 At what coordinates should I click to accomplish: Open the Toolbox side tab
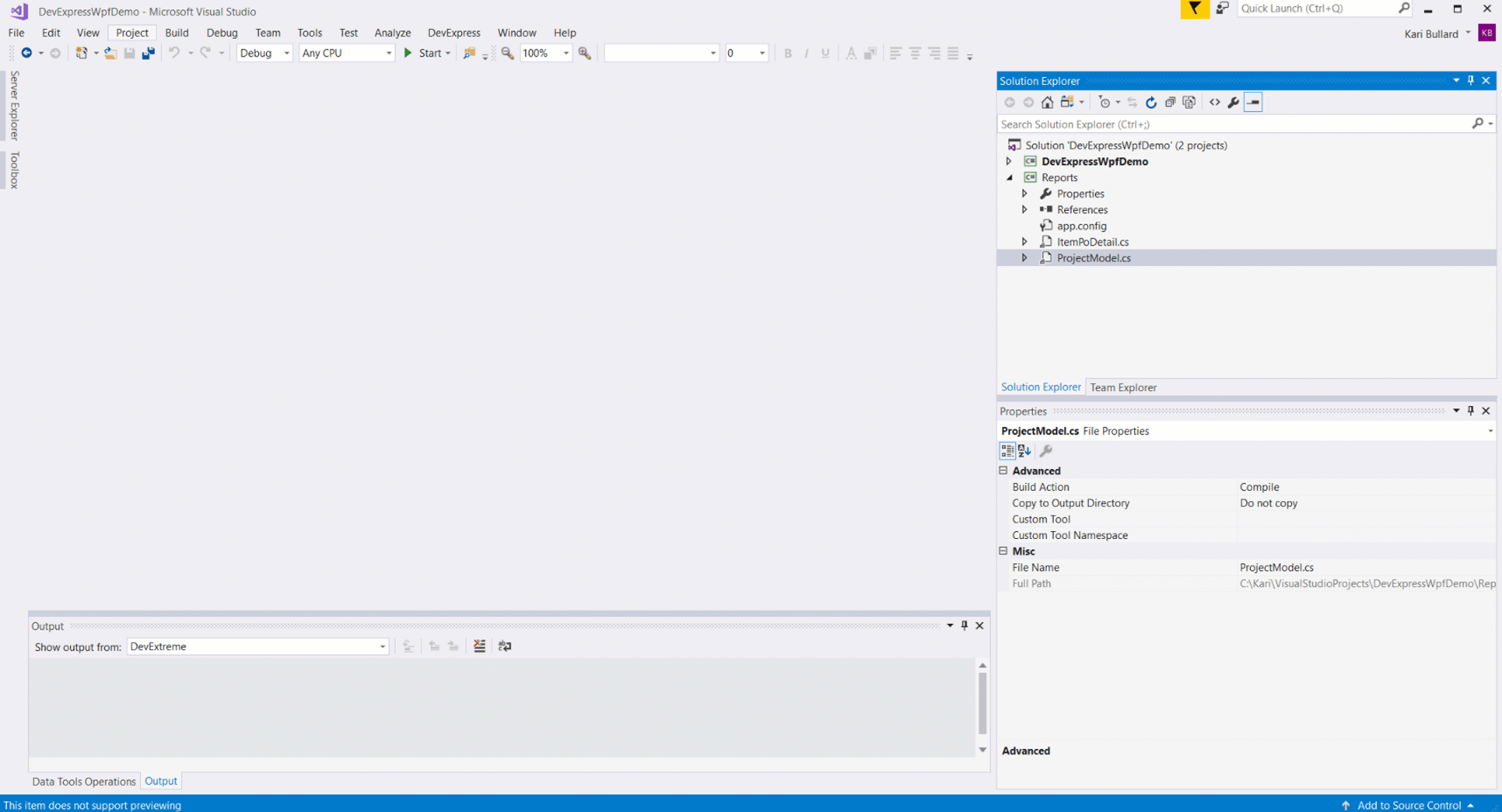click(13, 170)
